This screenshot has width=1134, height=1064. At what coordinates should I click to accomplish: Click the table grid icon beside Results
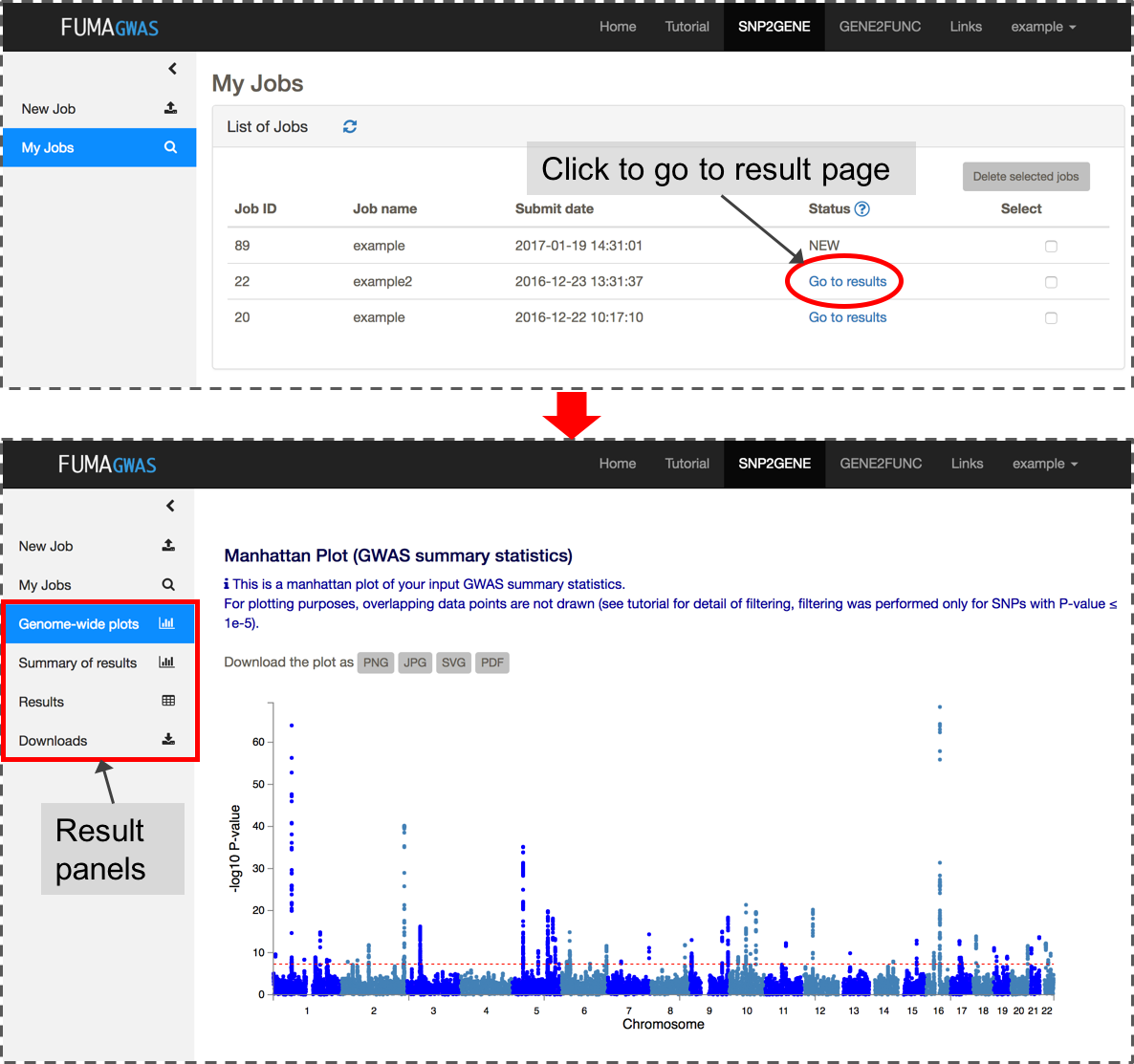(168, 701)
